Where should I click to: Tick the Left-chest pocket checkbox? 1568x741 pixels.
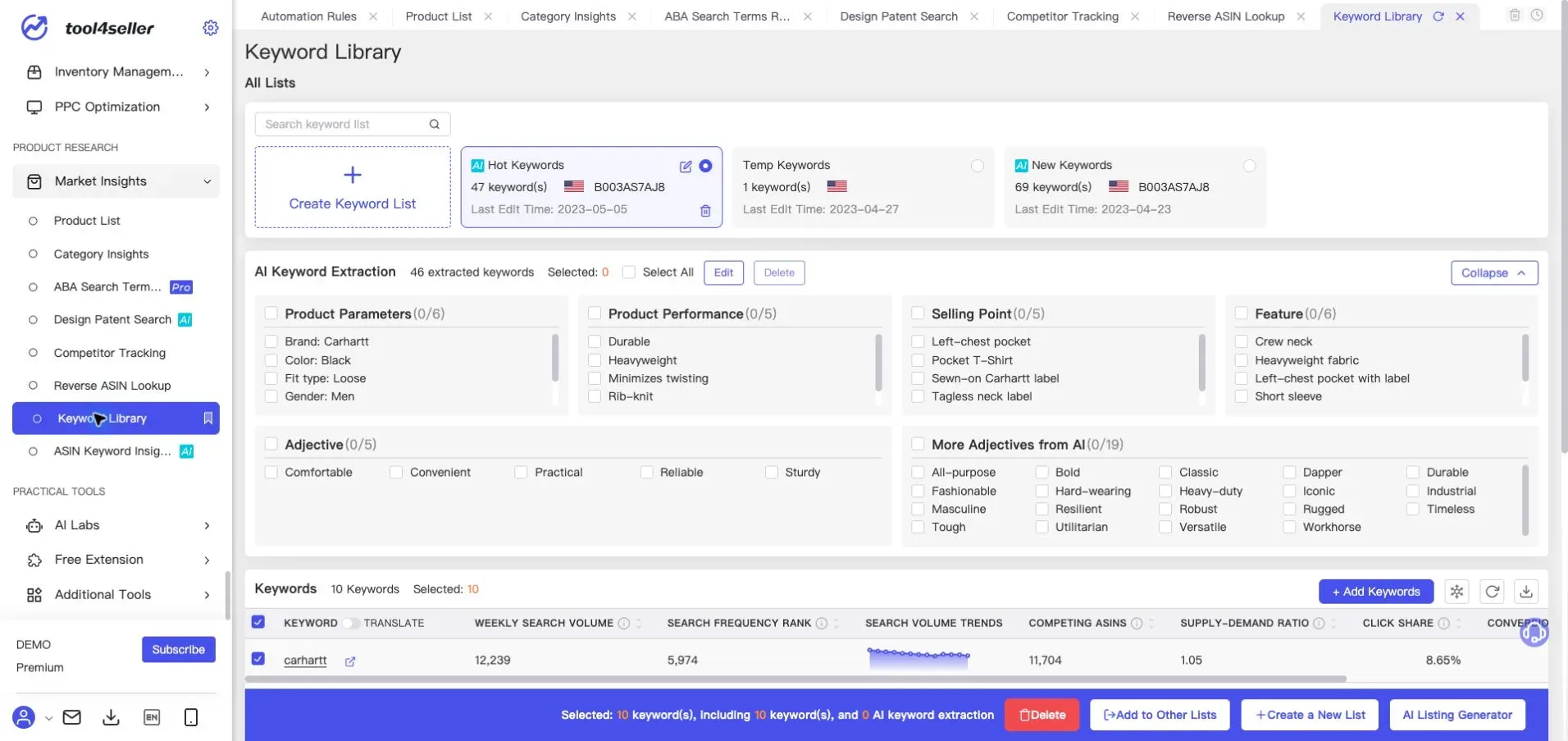pyautogui.click(x=918, y=341)
